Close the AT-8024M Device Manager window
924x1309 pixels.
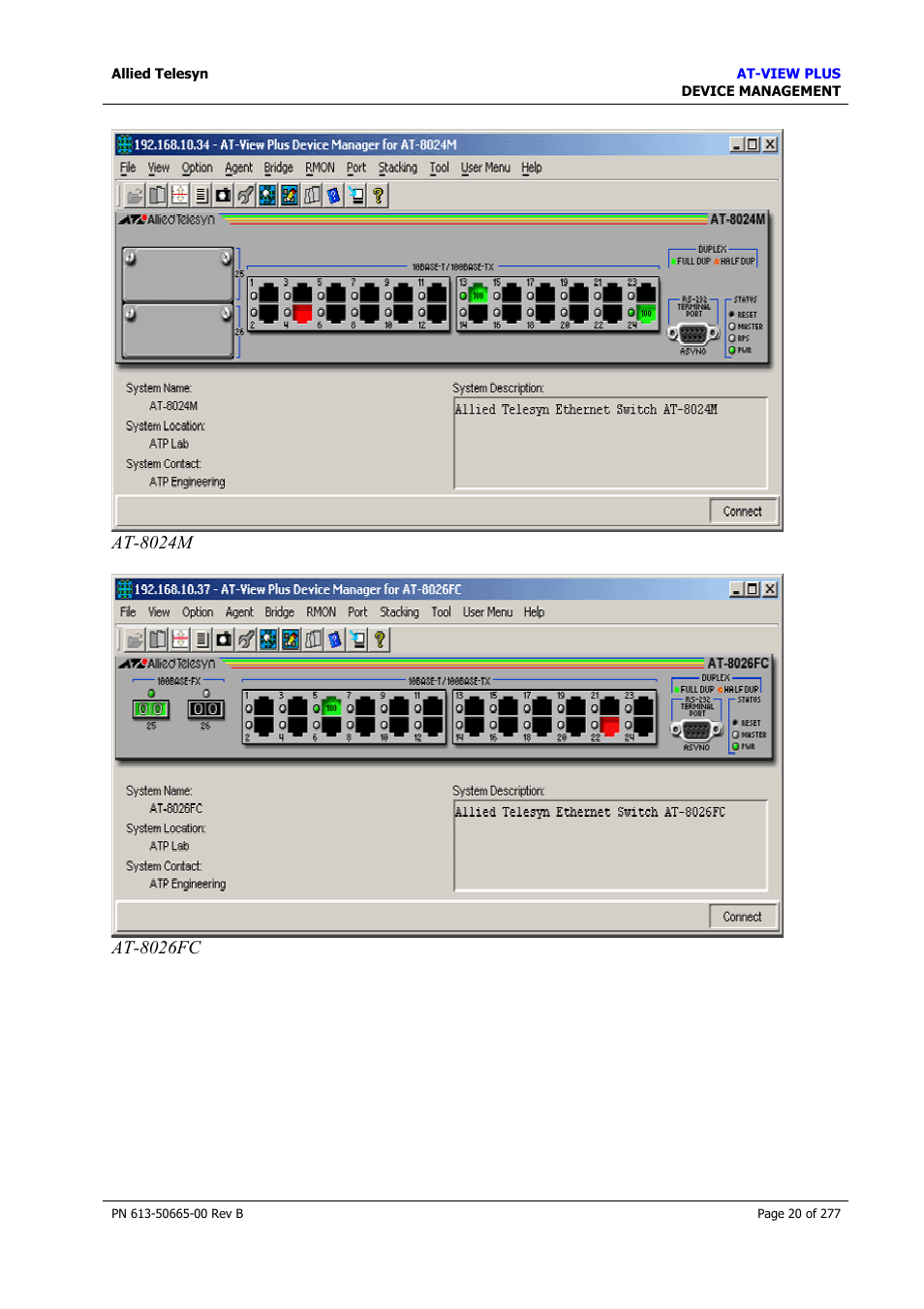(770, 144)
